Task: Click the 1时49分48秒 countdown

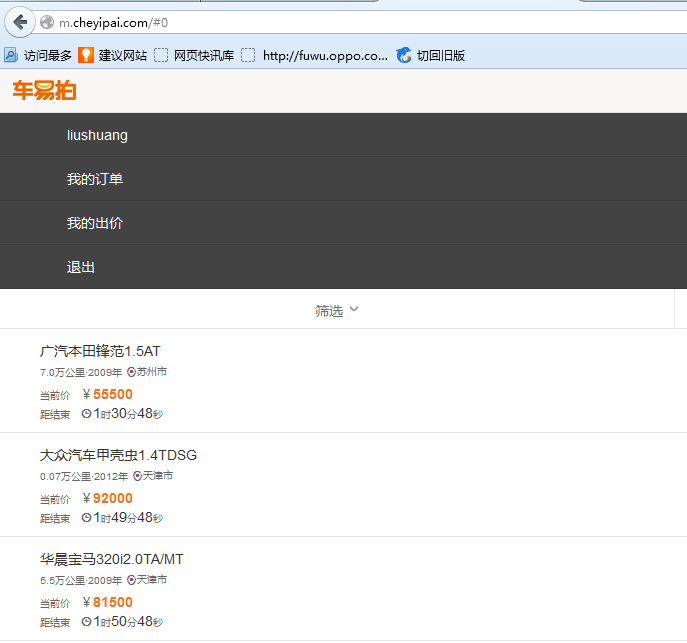Action: 128,517
